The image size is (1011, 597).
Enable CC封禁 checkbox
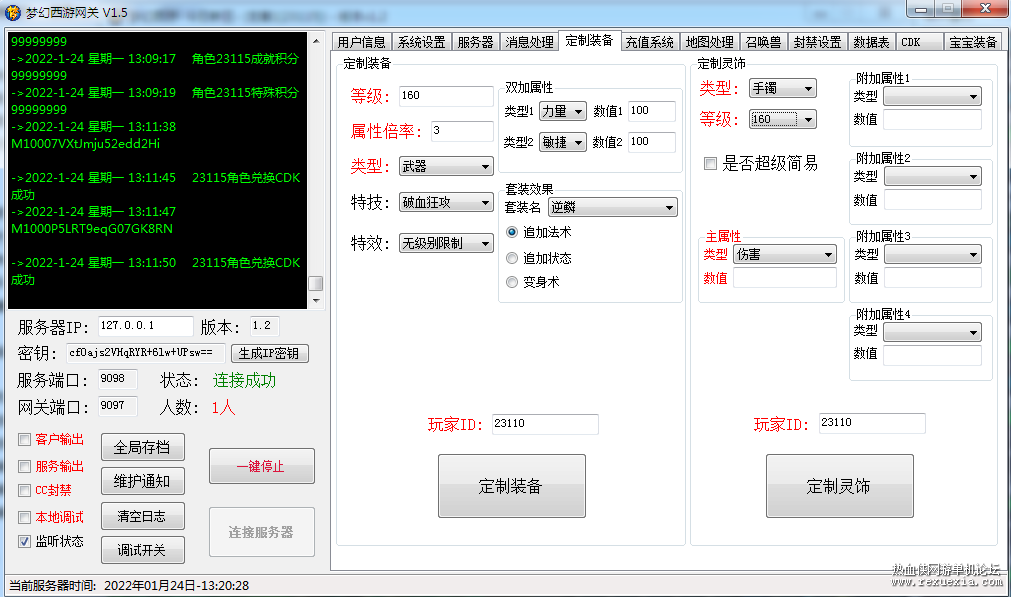(x=25, y=491)
